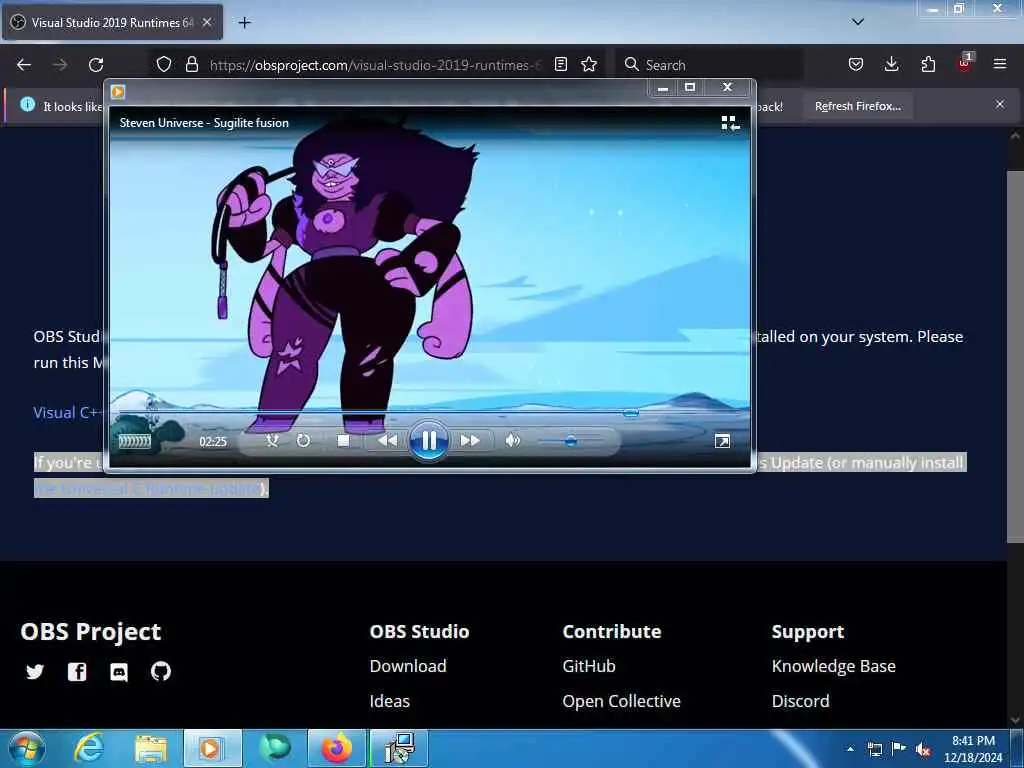Click the fast-forward/next button in Media Player
The width and height of the screenshot is (1024, 768).
(x=470, y=441)
